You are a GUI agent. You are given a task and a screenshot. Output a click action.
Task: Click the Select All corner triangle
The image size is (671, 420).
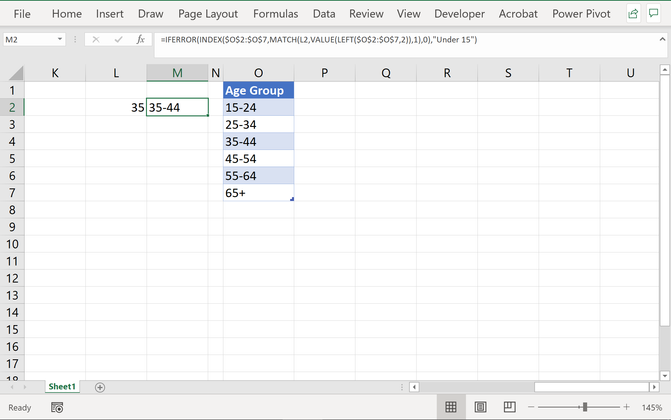(15, 73)
